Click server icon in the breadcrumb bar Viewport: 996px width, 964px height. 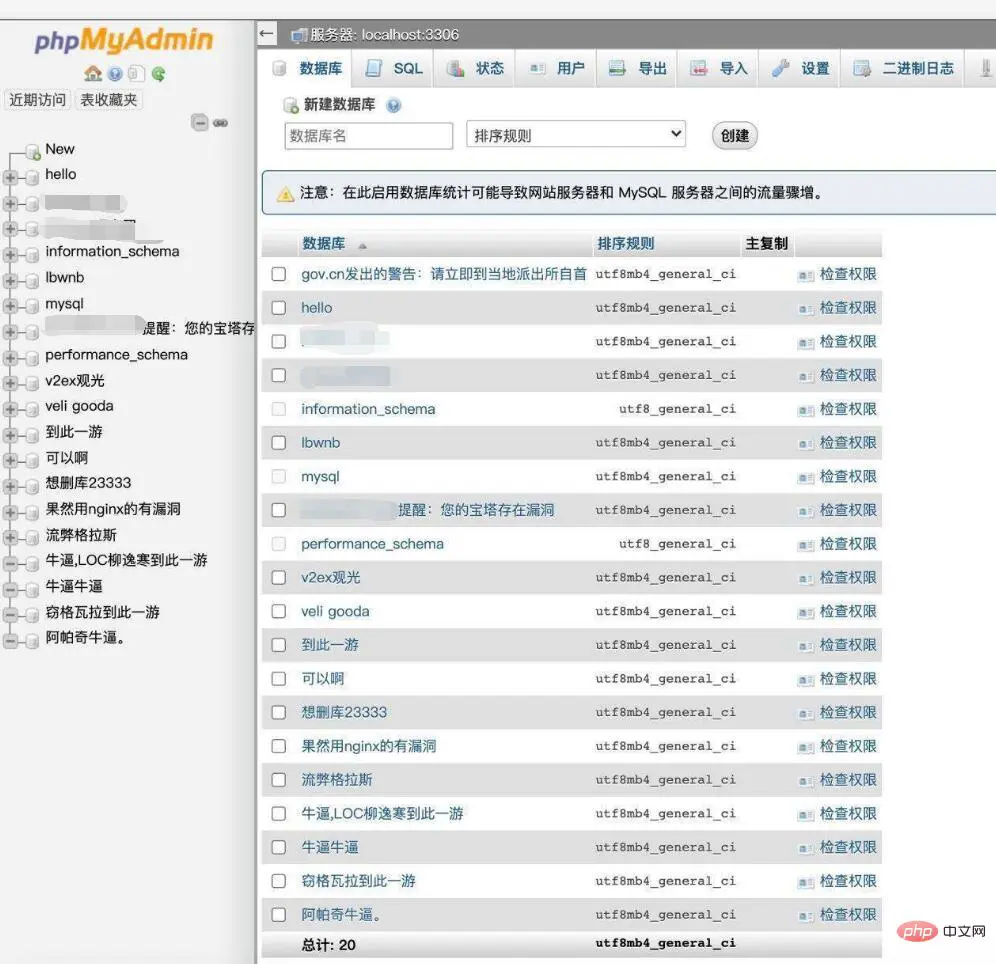pos(299,36)
